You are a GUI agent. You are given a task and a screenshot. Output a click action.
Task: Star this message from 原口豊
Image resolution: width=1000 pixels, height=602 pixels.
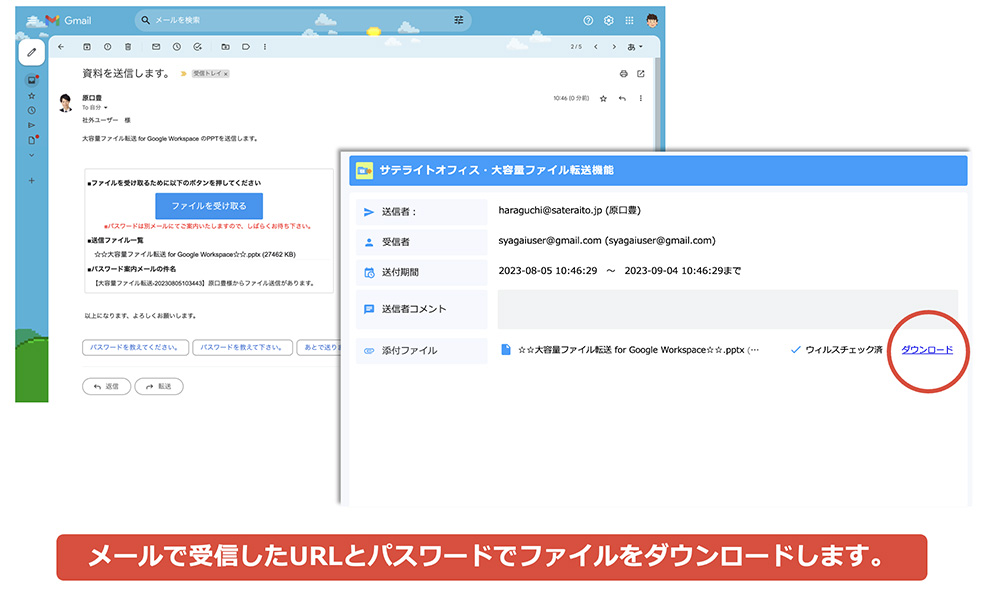tap(603, 98)
